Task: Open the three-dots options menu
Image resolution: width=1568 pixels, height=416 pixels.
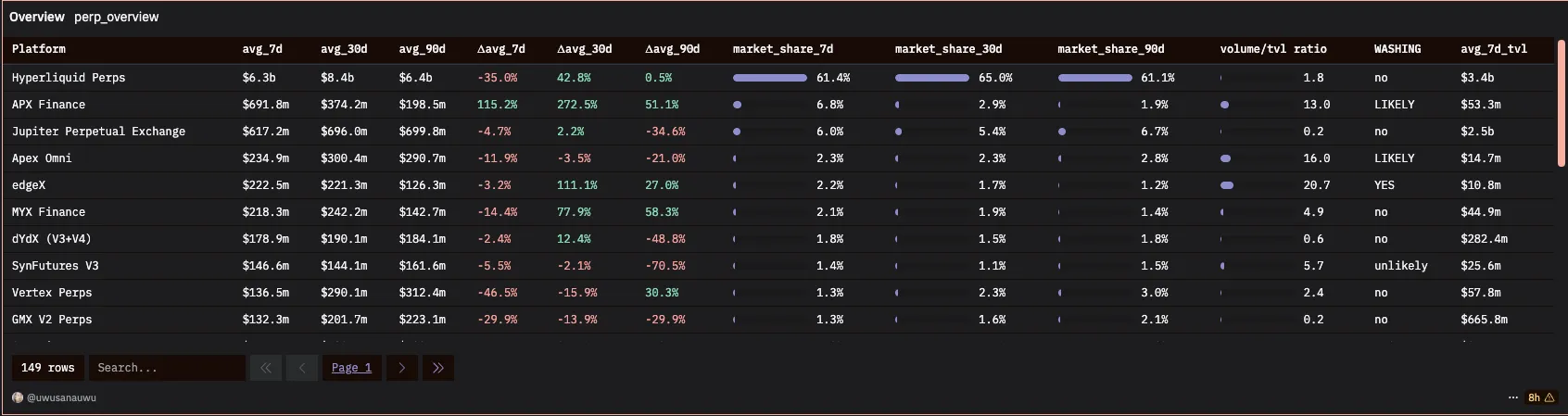Action: click(1513, 397)
